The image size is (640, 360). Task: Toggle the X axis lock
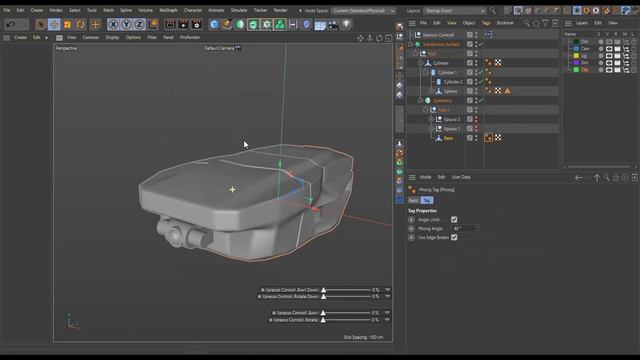(x=113, y=24)
